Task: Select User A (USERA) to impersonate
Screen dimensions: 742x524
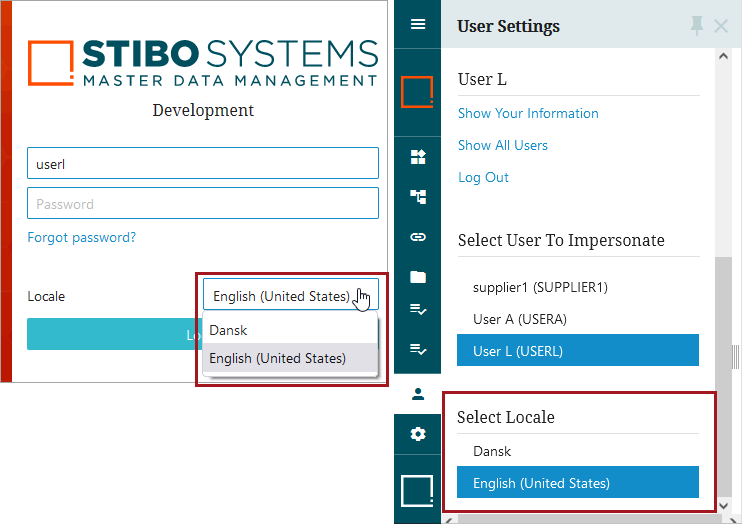Action: (578, 319)
